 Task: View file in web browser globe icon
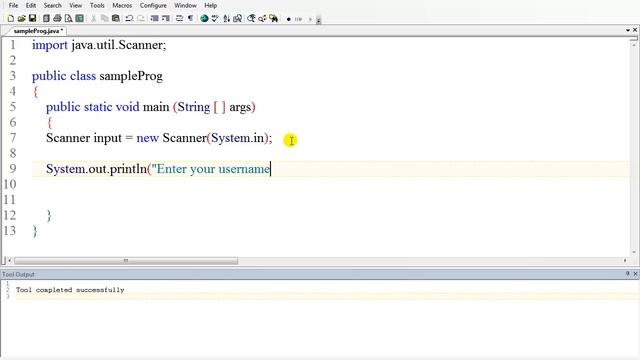point(204,18)
